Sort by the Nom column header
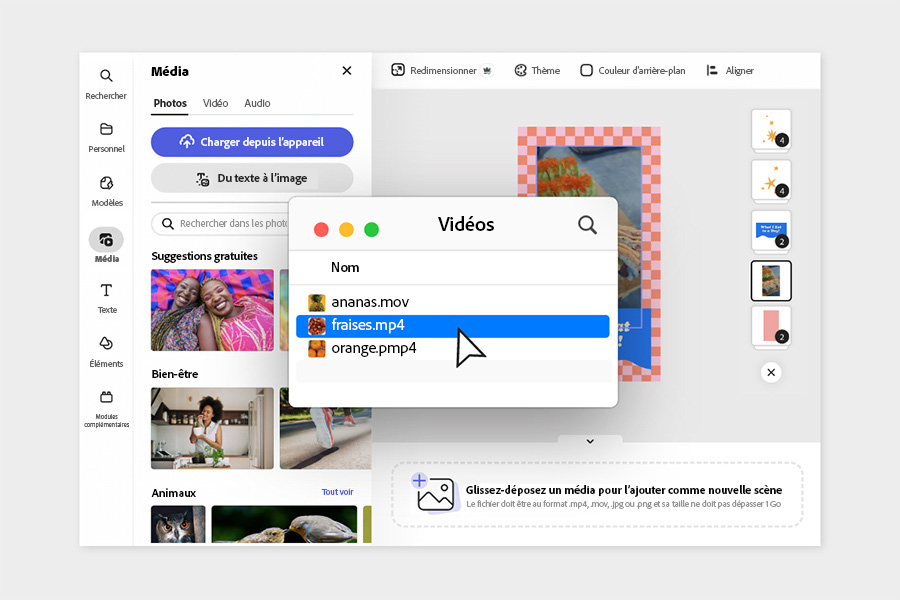900x600 pixels. point(345,268)
